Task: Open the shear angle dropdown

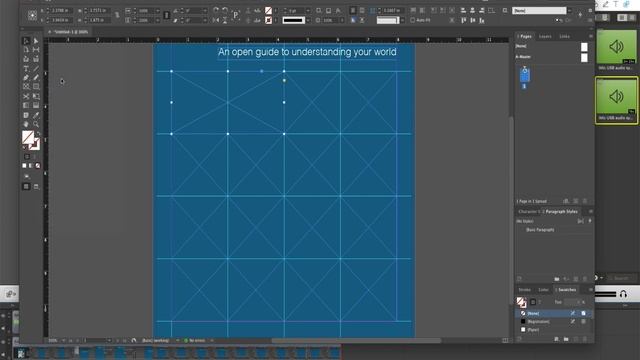Action: click(205, 20)
